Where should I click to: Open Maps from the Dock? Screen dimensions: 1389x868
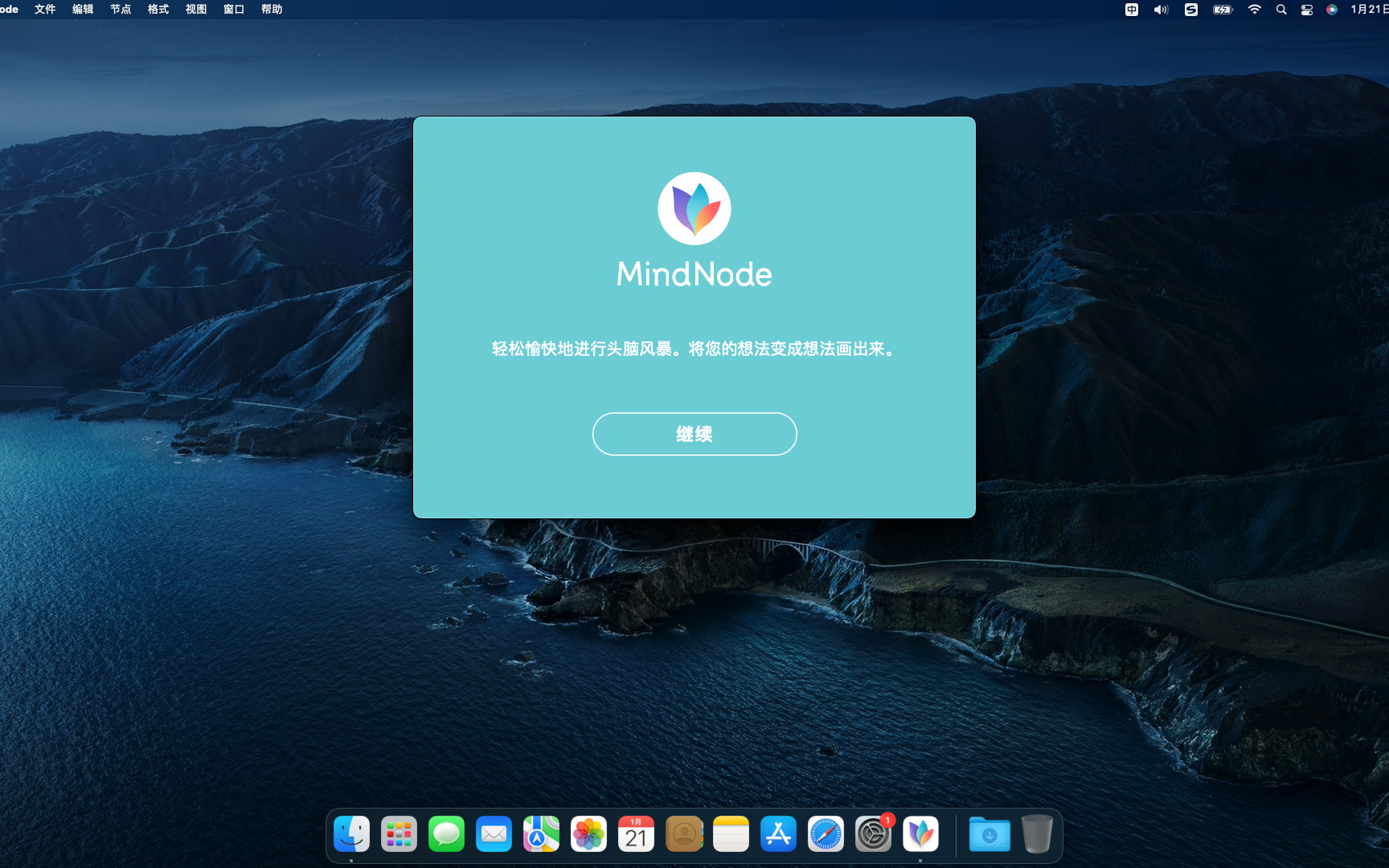[x=541, y=834]
